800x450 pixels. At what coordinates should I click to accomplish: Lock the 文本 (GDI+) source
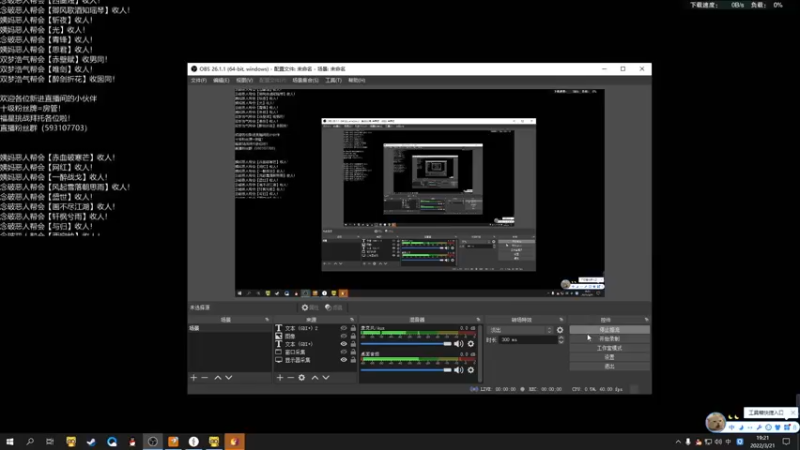353,344
